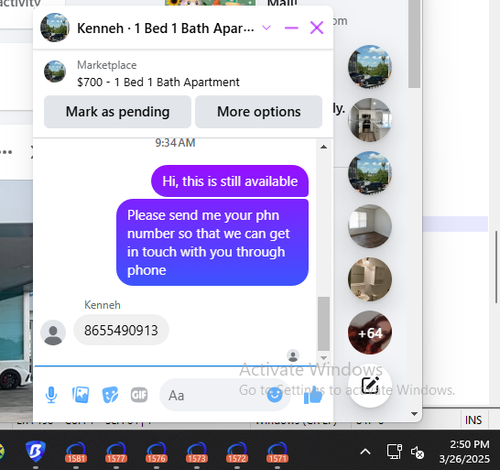Click the 9:34 AM timestamp

click(x=175, y=143)
